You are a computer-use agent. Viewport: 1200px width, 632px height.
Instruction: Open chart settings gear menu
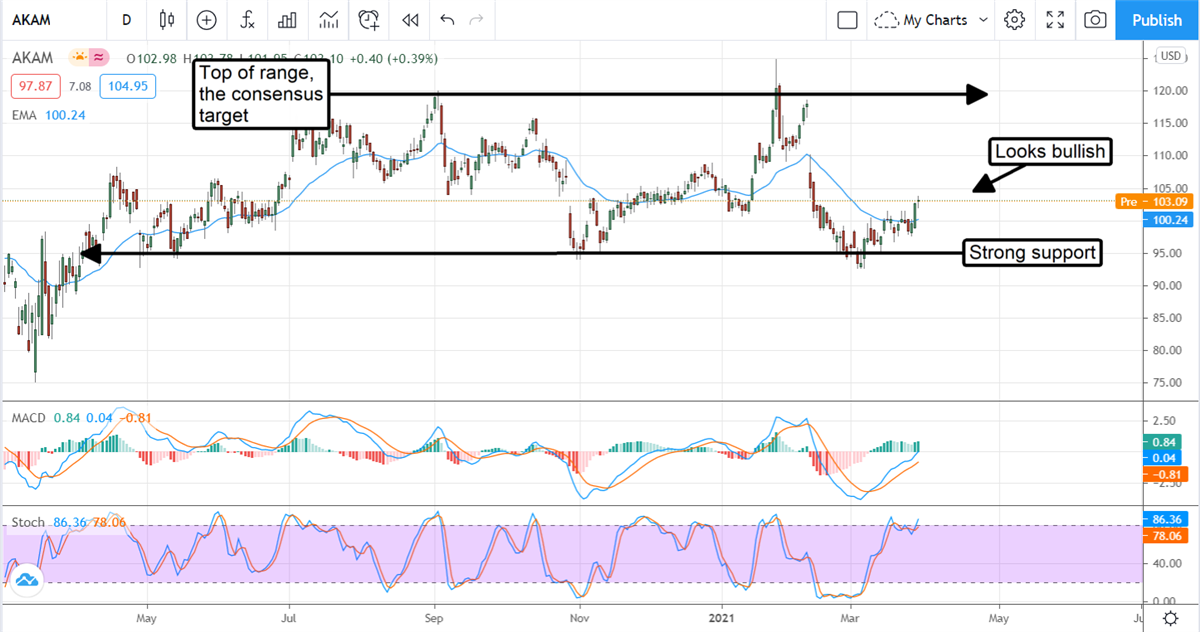pyautogui.click(x=1014, y=20)
